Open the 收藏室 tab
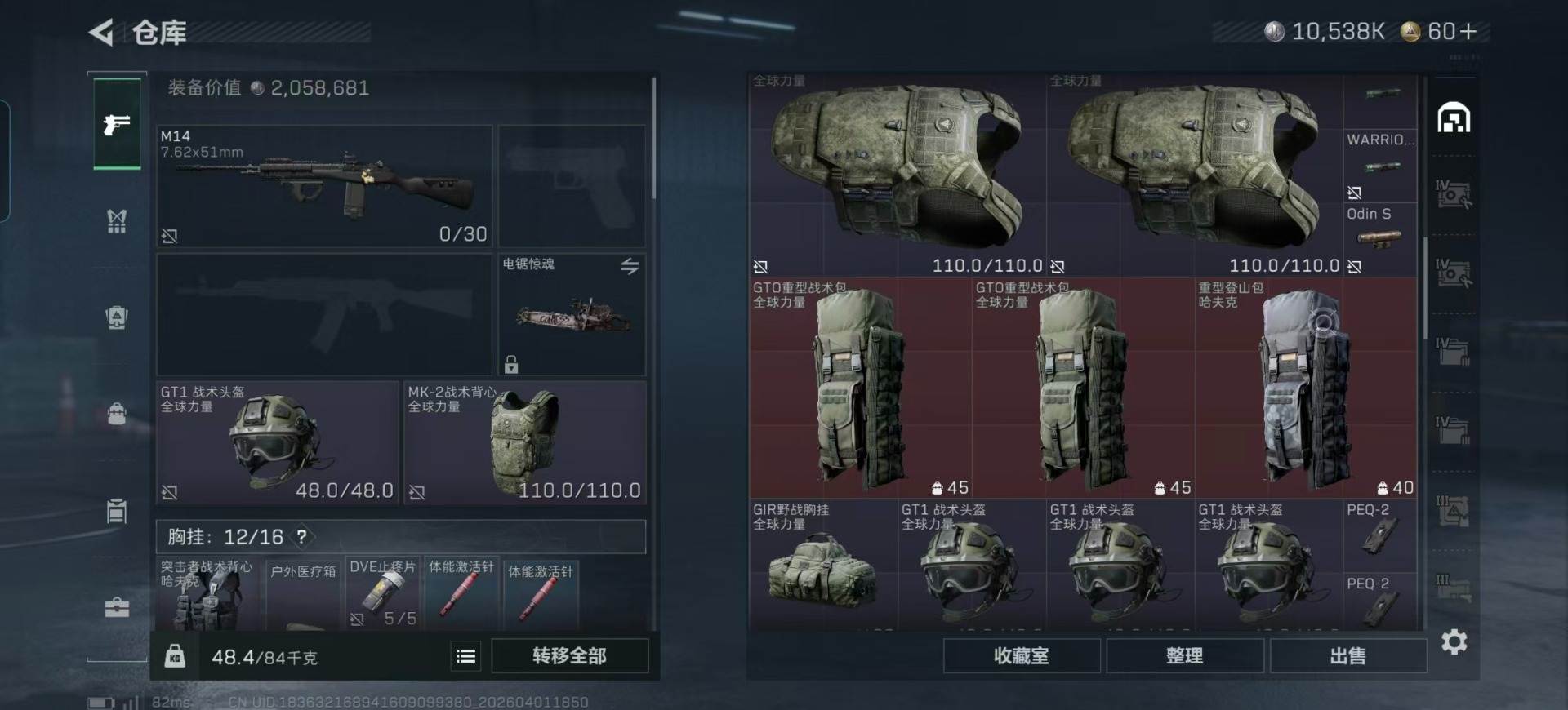Image resolution: width=1568 pixels, height=710 pixels. [1022, 656]
